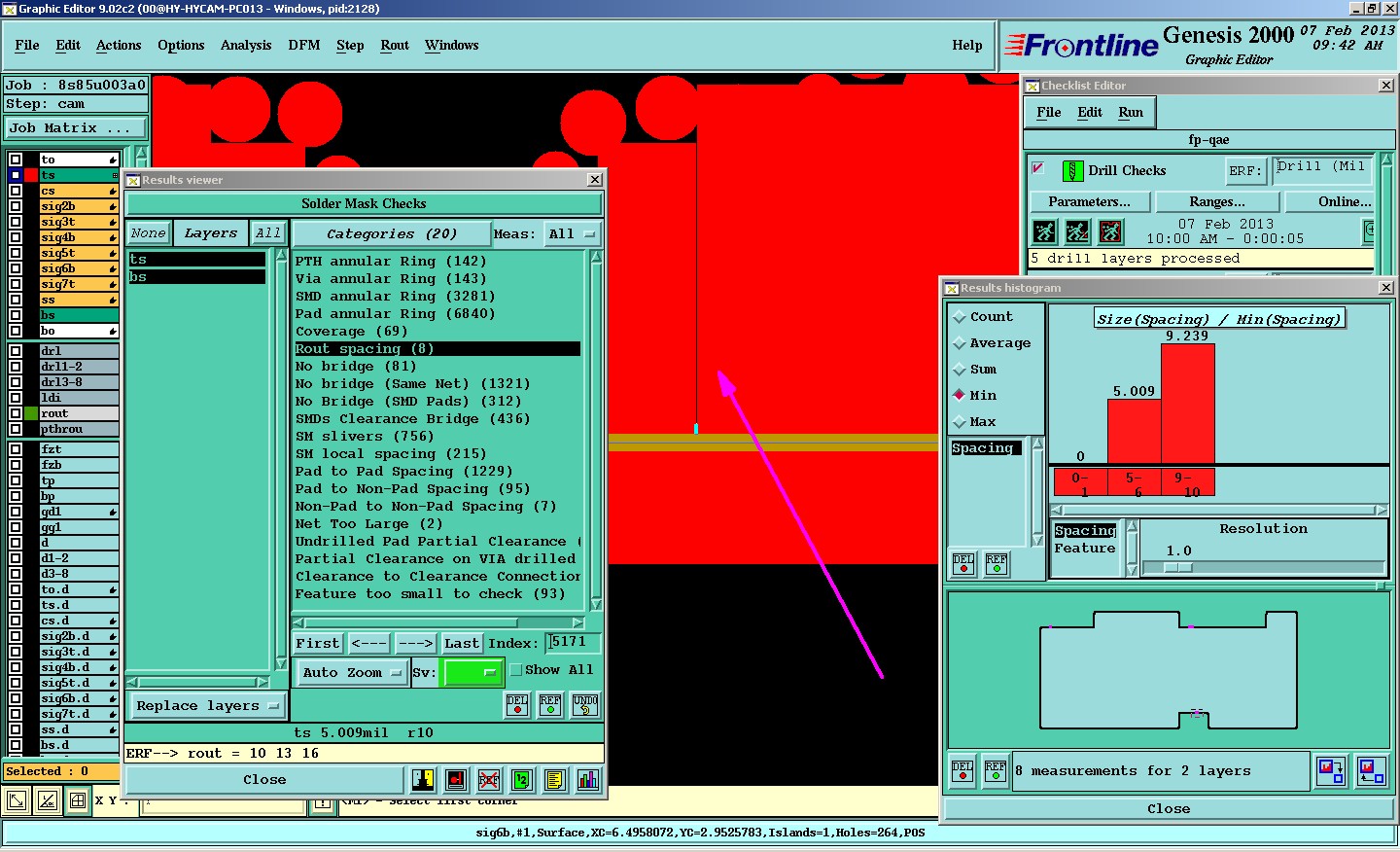Click the Ranges... button
1400x852 pixels.
pyautogui.click(x=1217, y=202)
